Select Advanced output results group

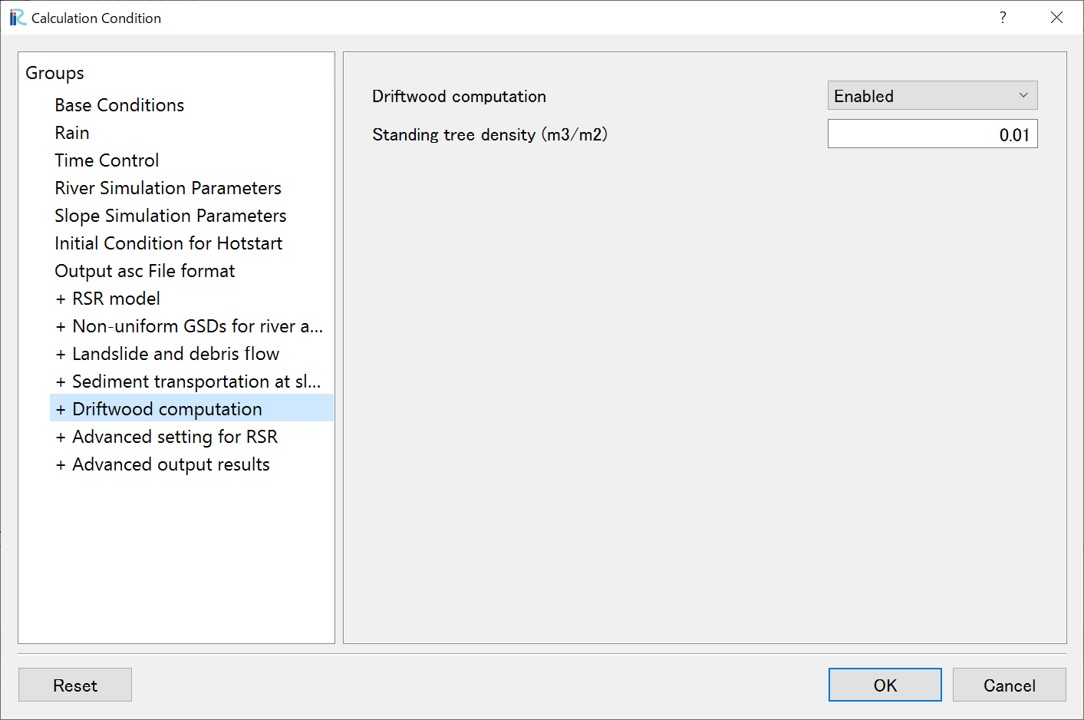pyautogui.click(x=162, y=465)
